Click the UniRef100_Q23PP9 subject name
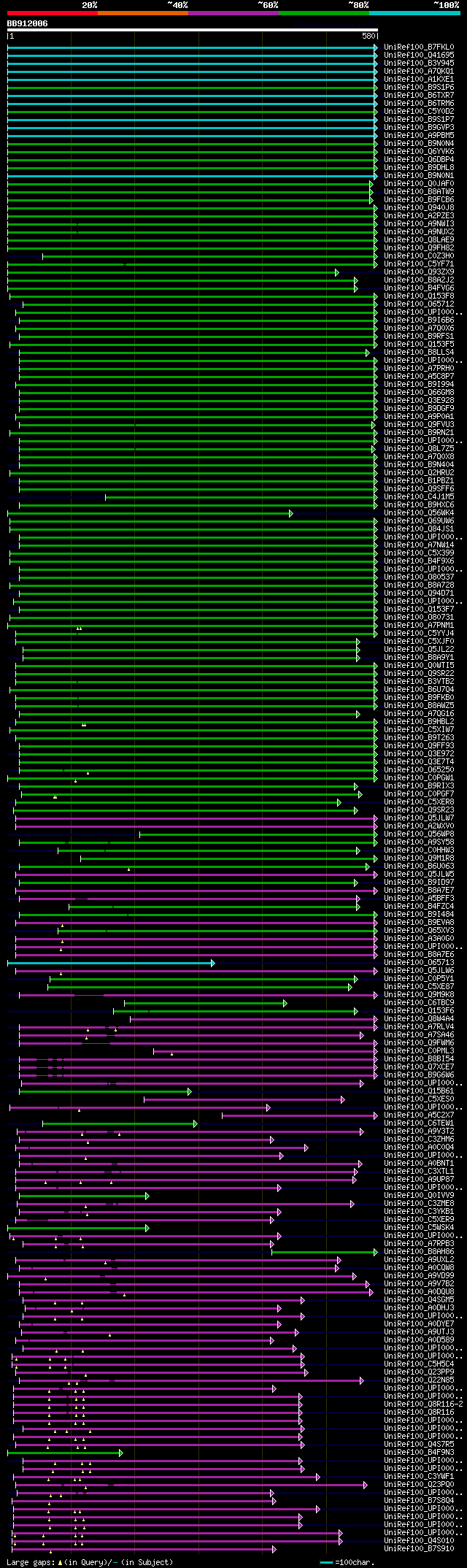Image resolution: width=467 pixels, height=1568 pixels. click(419, 1372)
